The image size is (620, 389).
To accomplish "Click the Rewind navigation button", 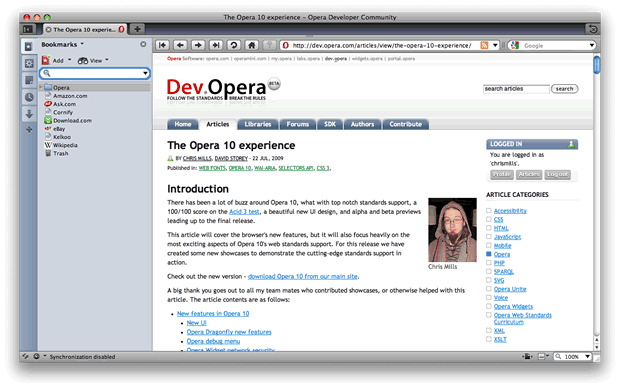I will [x=162, y=45].
